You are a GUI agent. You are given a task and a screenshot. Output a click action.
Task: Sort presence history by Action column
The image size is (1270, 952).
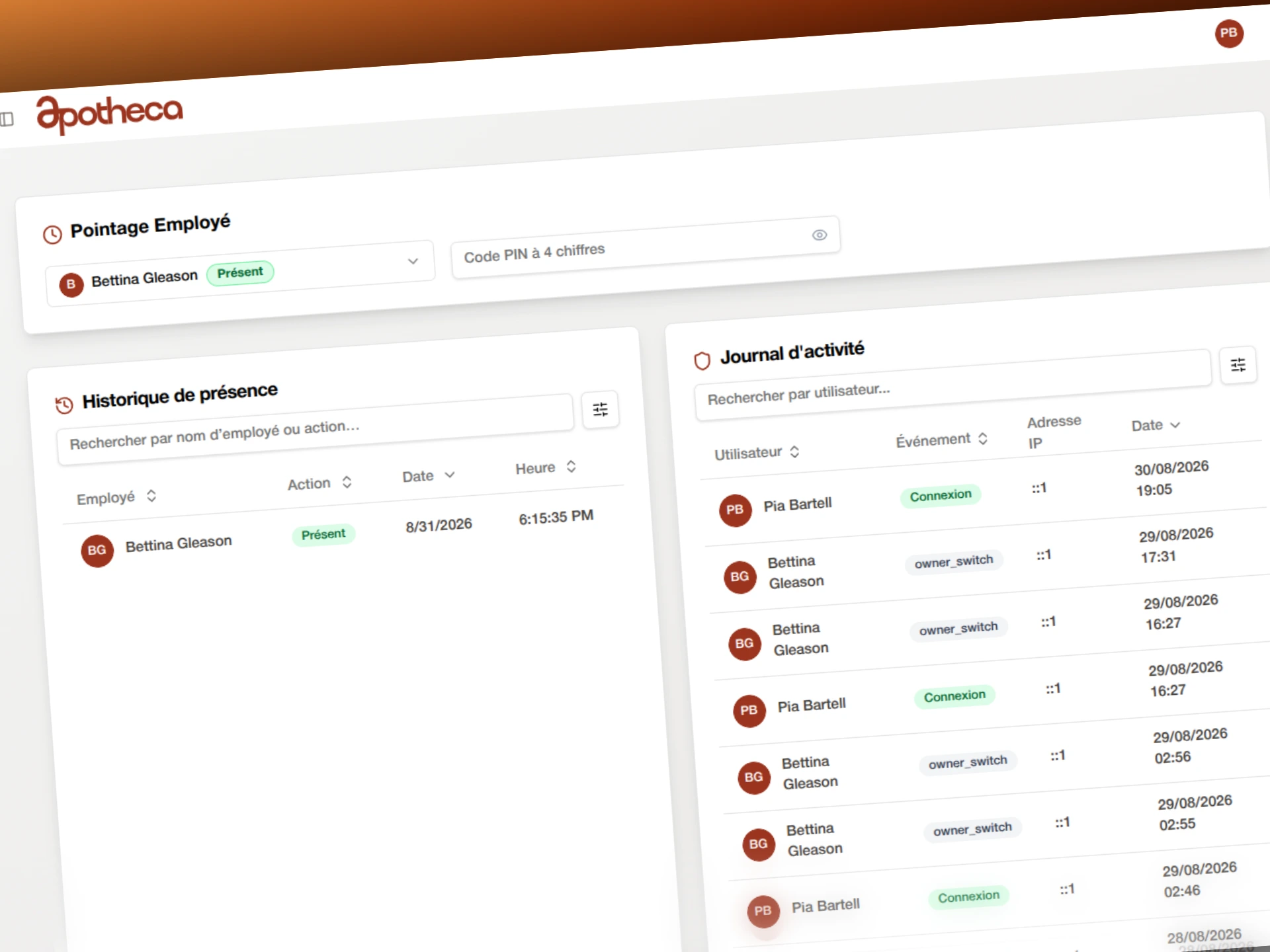319,483
